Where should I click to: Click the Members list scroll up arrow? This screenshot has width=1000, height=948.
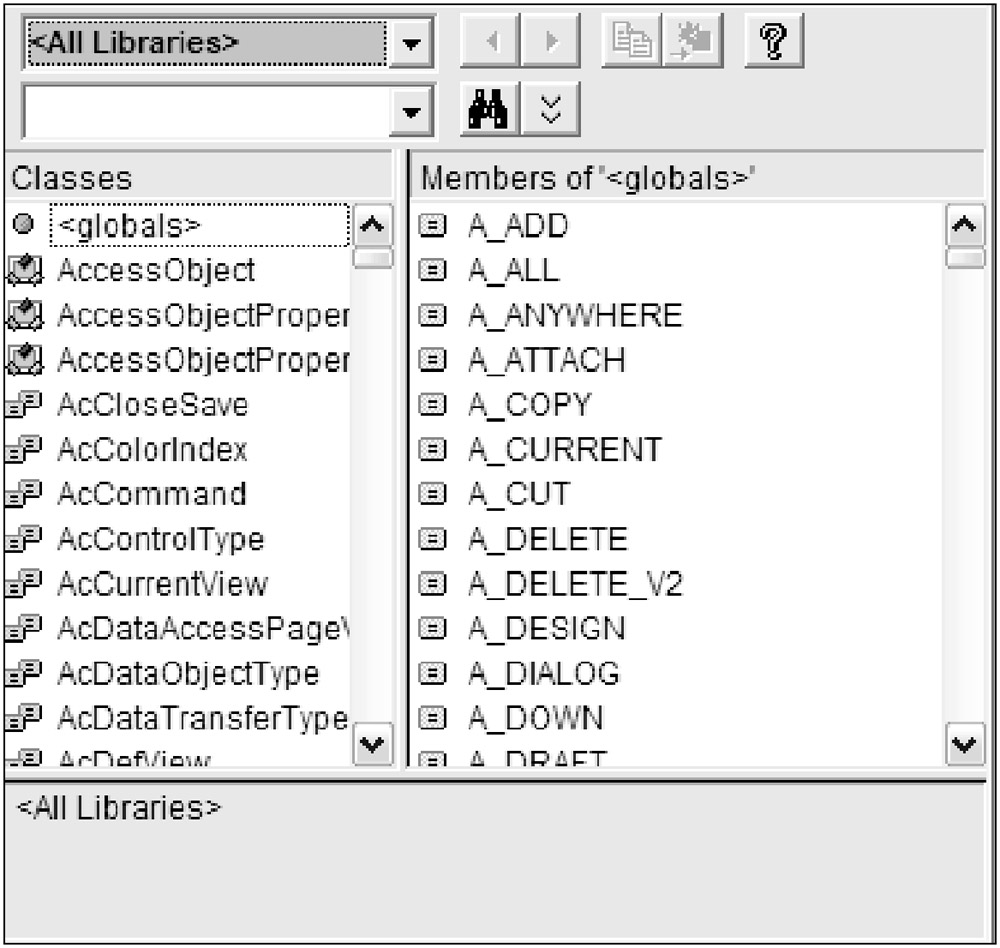(x=966, y=226)
